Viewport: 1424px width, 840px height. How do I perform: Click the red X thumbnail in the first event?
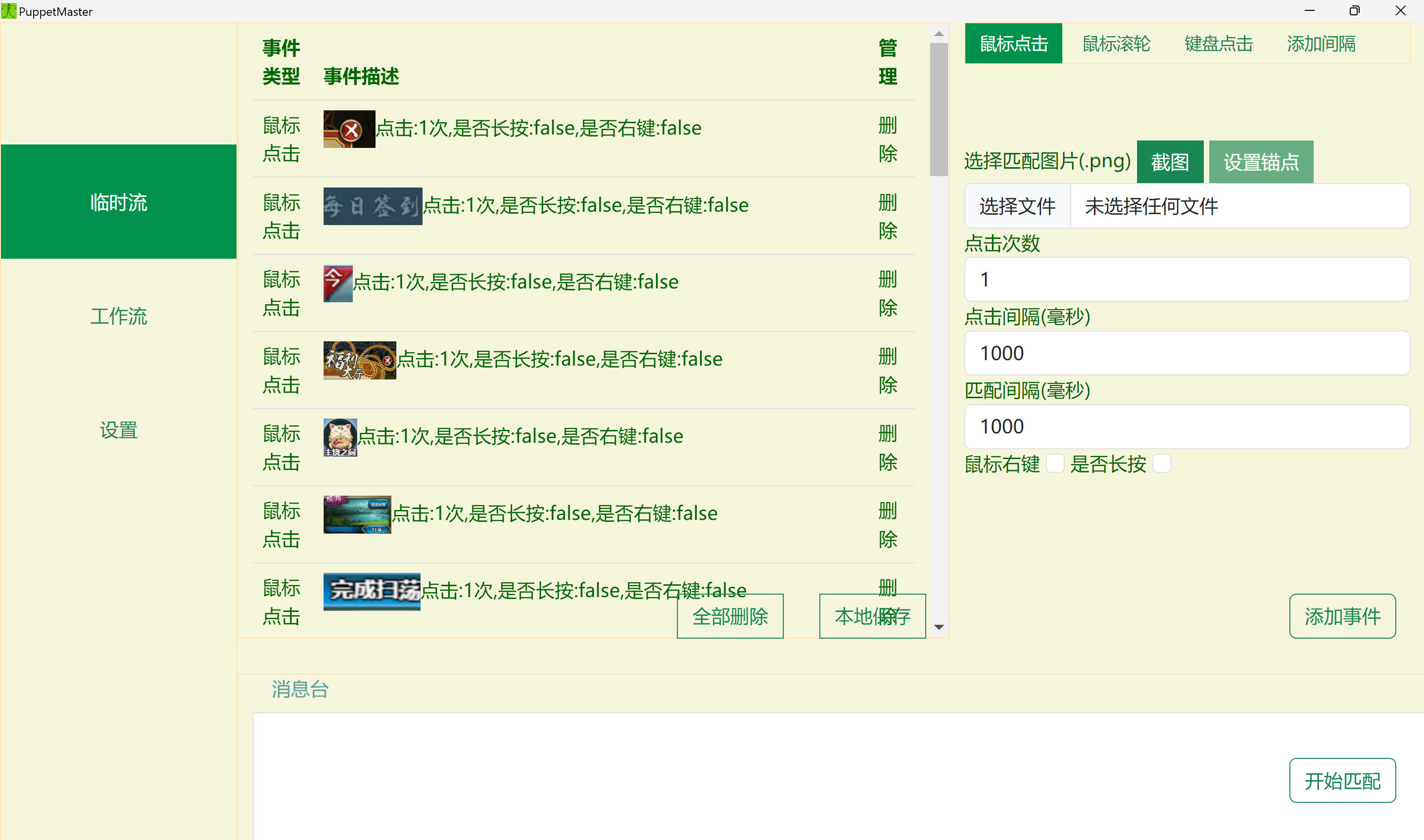click(x=349, y=129)
